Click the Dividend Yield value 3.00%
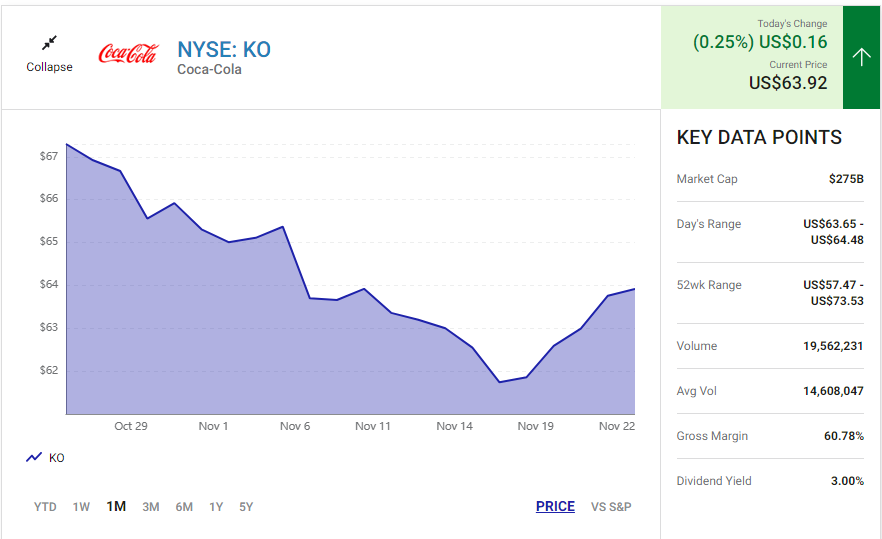 pos(847,481)
